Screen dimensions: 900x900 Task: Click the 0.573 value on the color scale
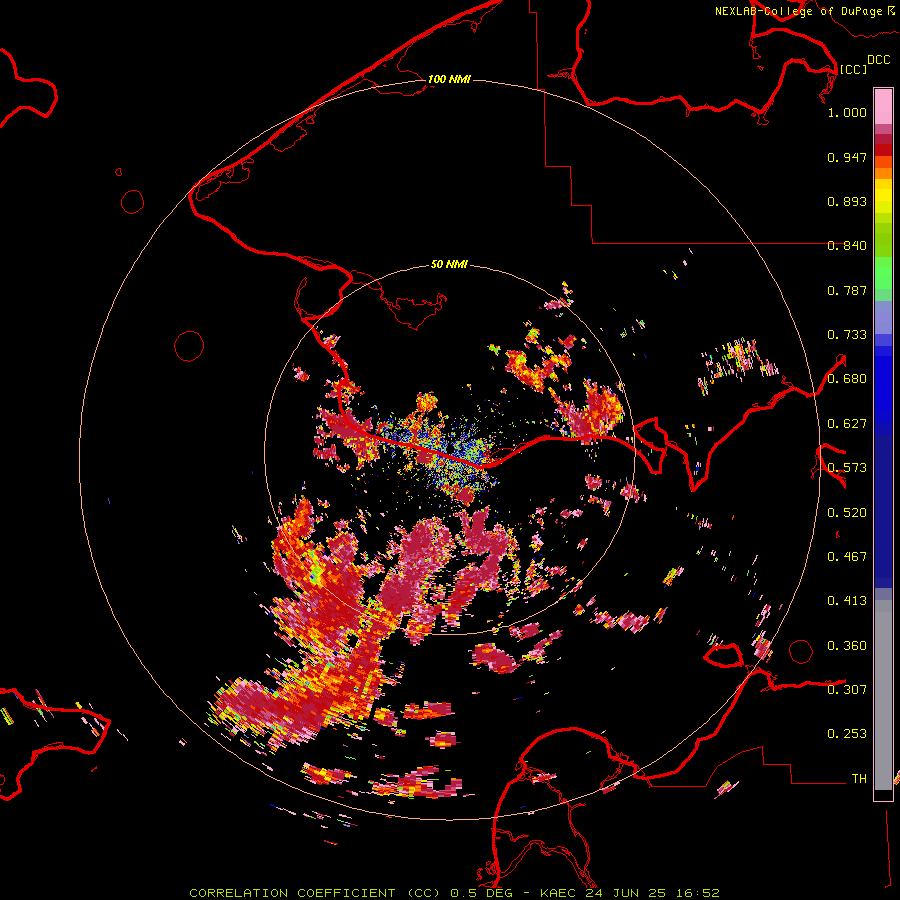pos(847,468)
